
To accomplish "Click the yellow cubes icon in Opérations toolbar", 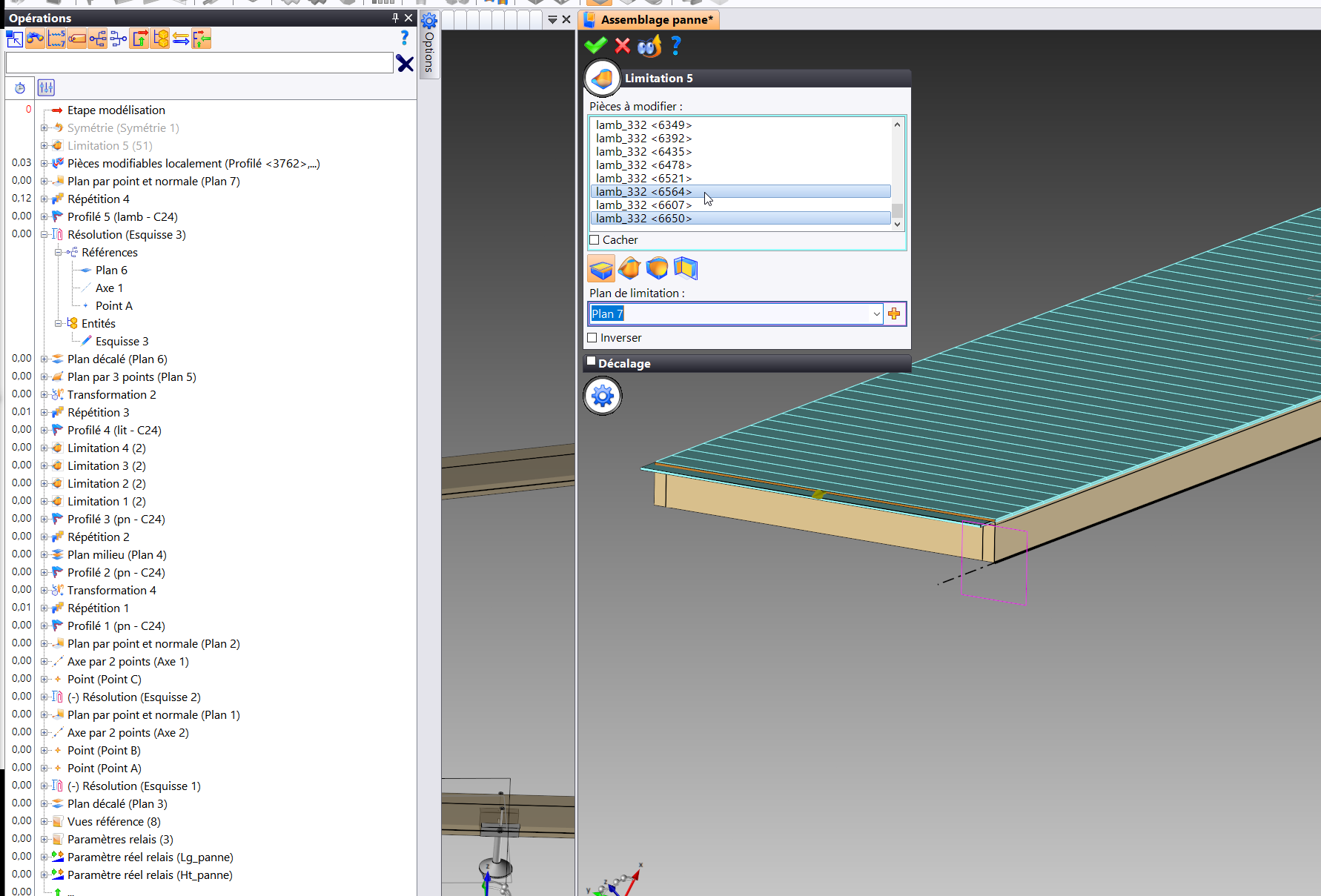I will 160,39.
